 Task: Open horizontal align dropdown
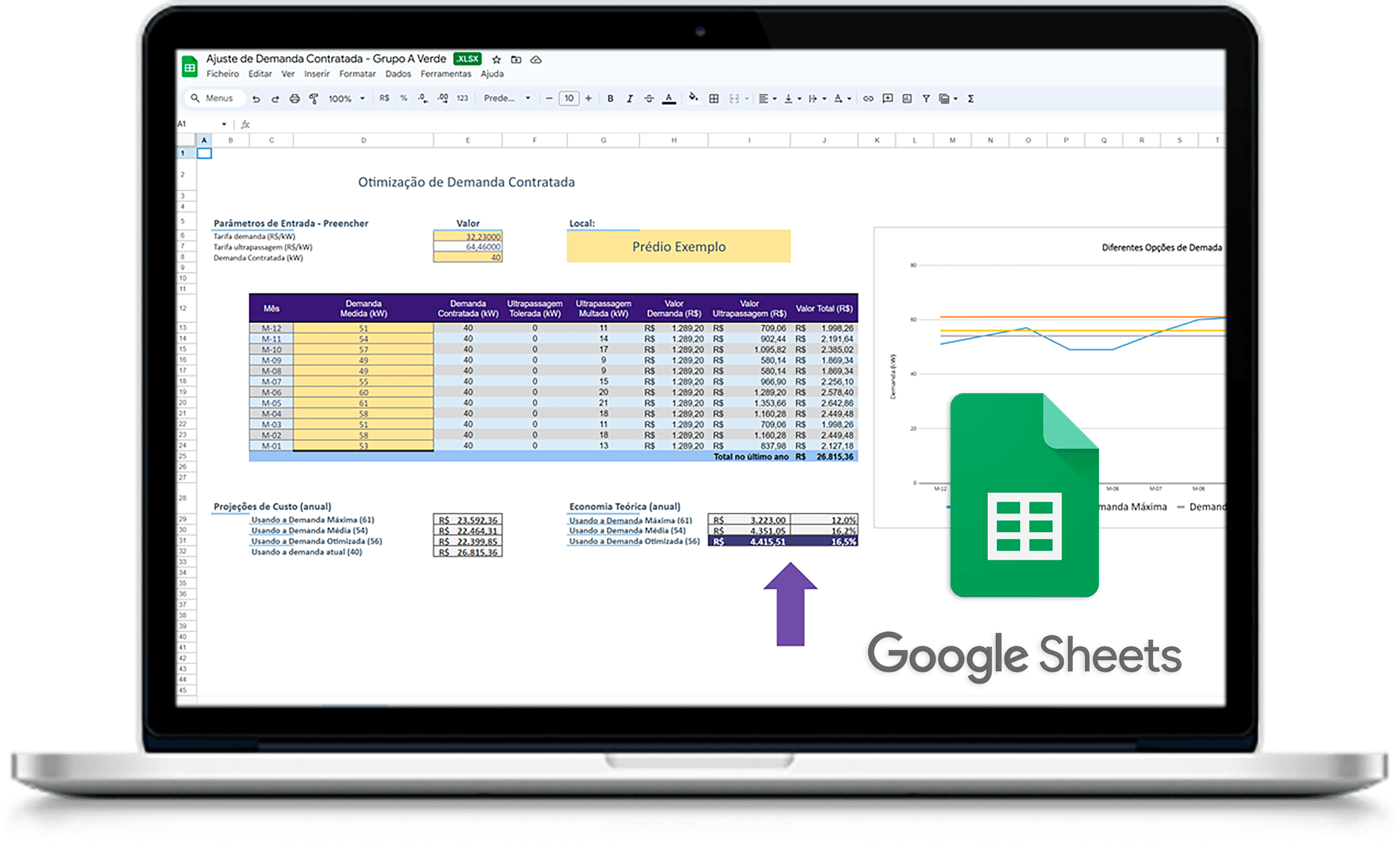tap(768, 99)
